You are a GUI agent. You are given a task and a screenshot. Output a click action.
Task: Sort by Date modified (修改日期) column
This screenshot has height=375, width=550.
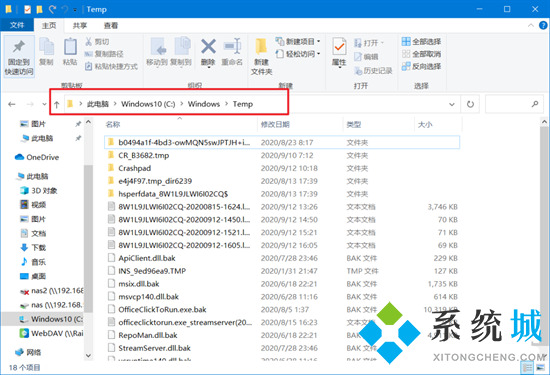click(x=275, y=124)
